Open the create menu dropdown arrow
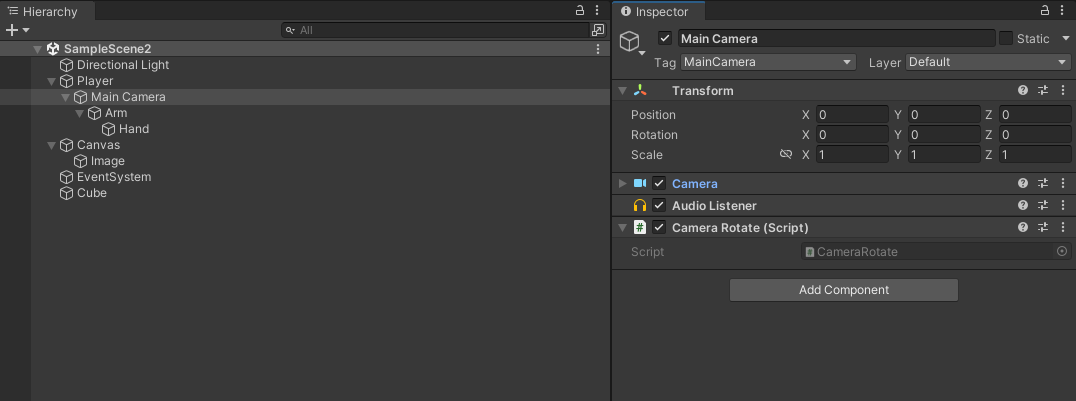Image resolution: width=1076 pixels, height=401 pixels. click(26, 30)
